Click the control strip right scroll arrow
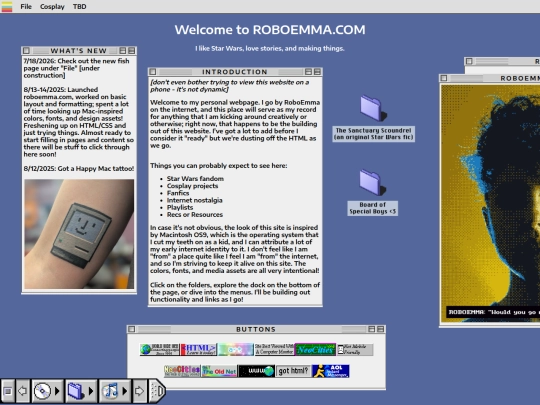The image size is (540, 405). click(x=139, y=391)
